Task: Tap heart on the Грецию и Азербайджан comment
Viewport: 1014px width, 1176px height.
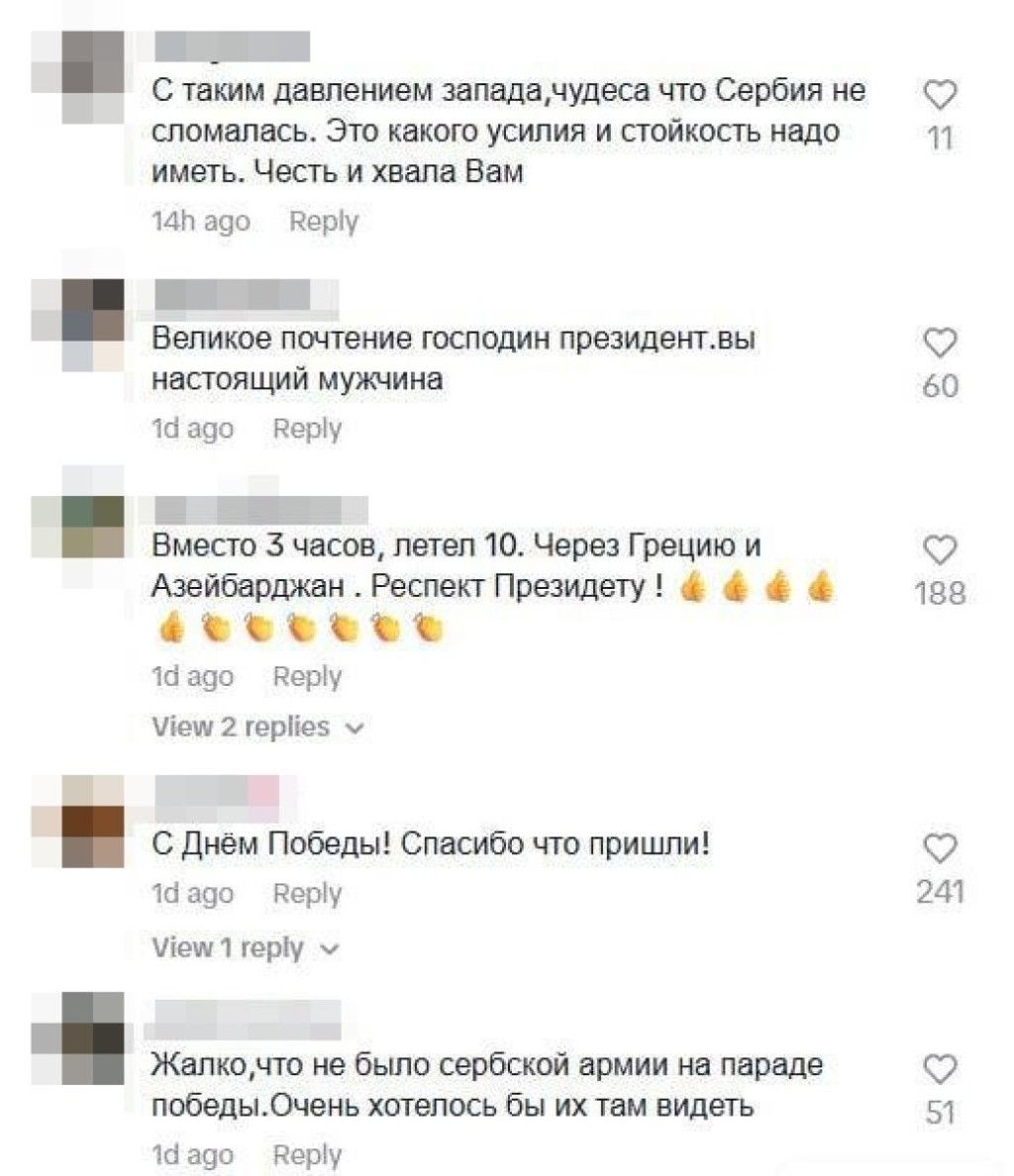Action: 939,549
